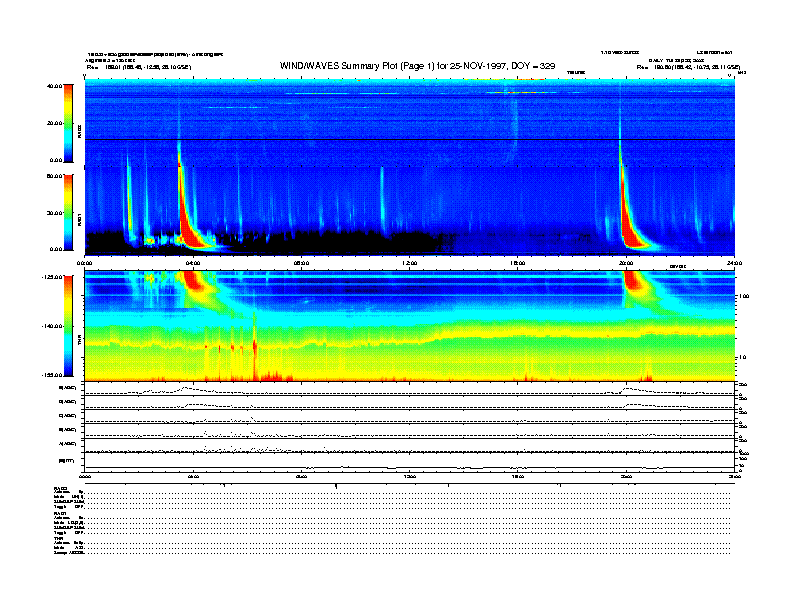Click the RAD1 intensity color bar

point(68,213)
